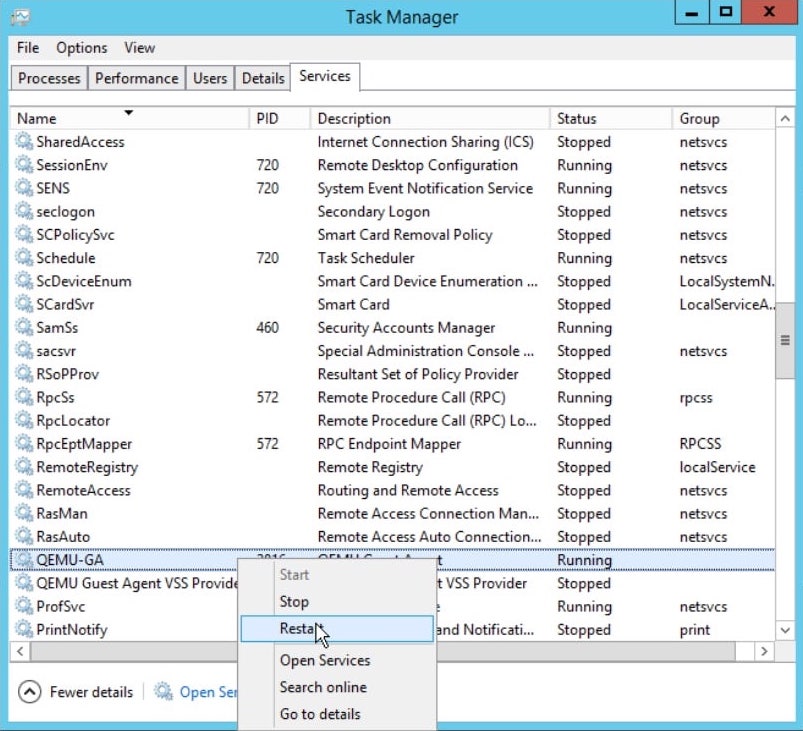Sort services by the Name column header
The height and width of the screenshot is (731, 803).
tap(128, 118)
